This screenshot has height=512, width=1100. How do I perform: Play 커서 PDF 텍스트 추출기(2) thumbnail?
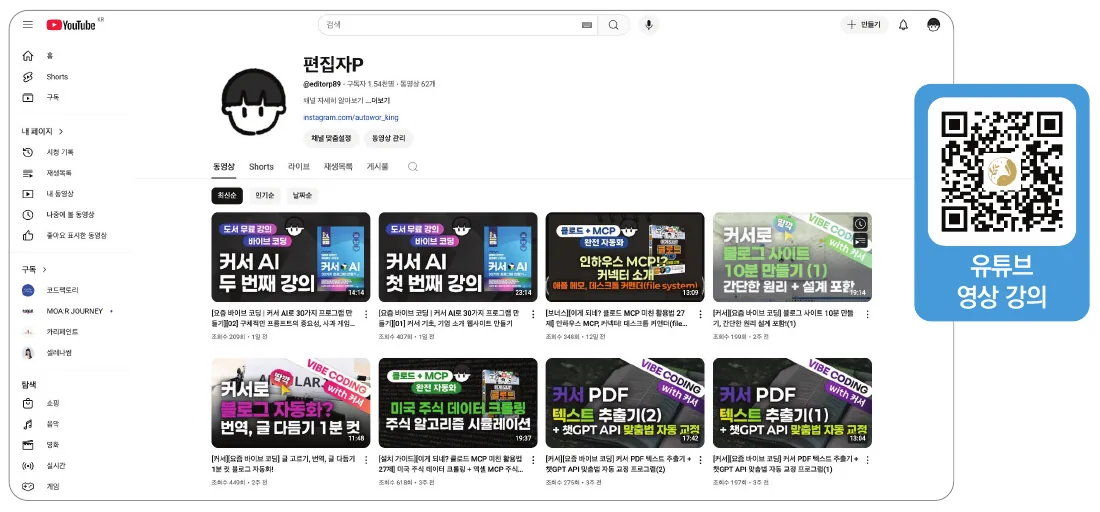625,403
